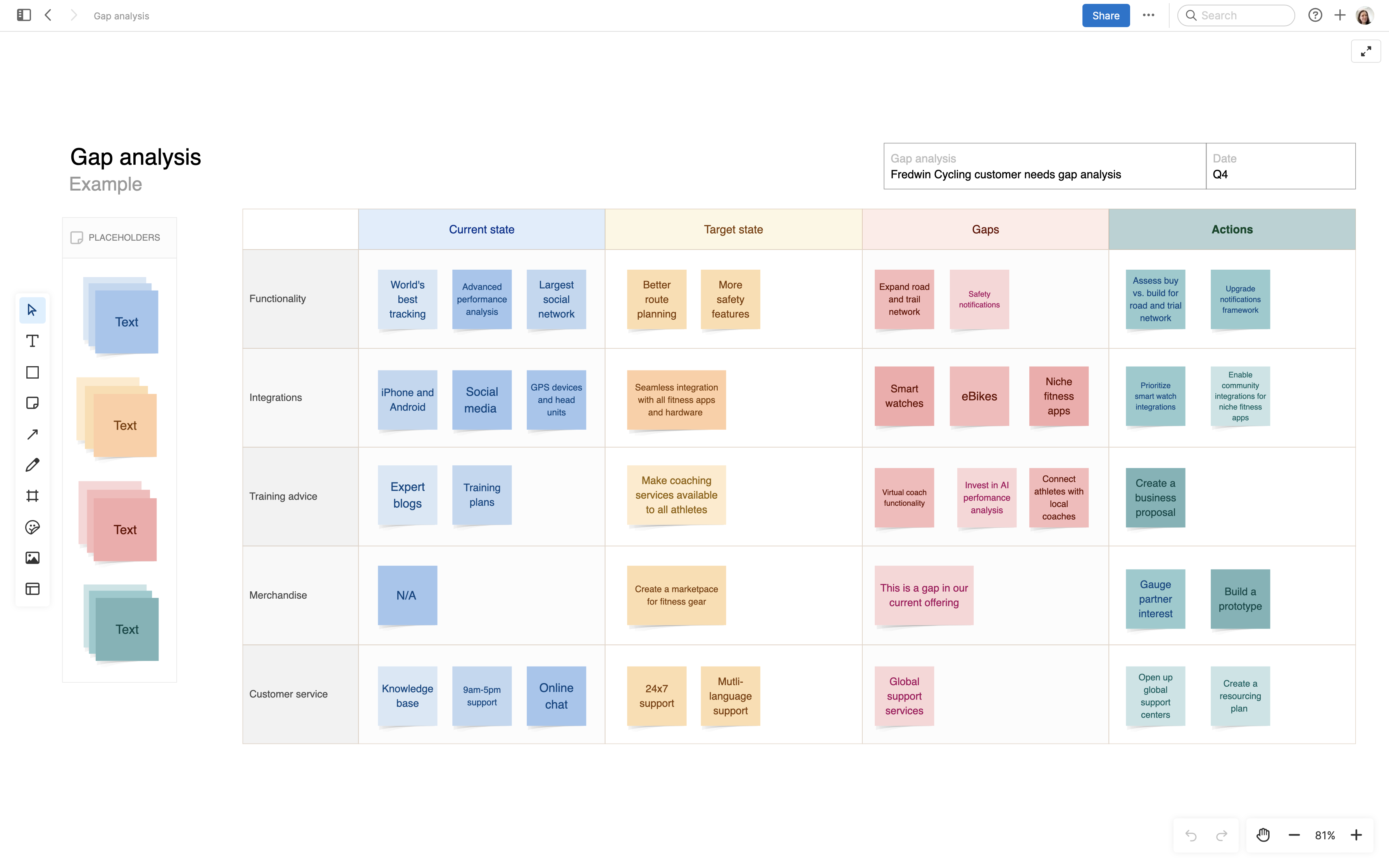This screenshot has height=868, width=1389.
Task: Switch to the selection cursor tool
Action: tap(32, 310)
